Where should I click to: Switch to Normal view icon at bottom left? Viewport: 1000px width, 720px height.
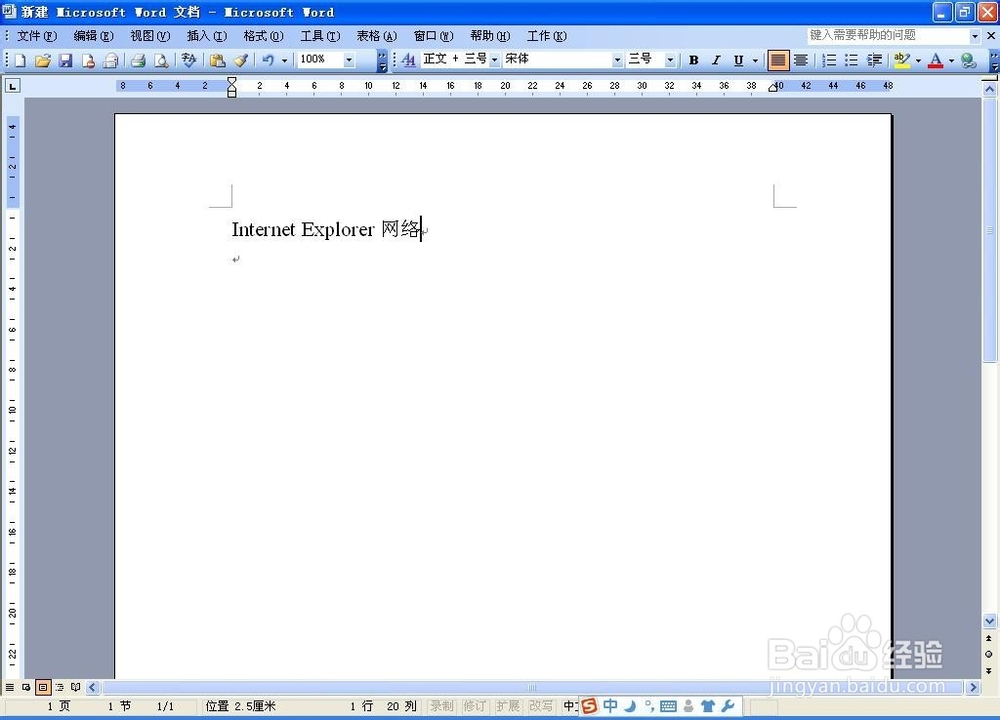pos(10,687)
